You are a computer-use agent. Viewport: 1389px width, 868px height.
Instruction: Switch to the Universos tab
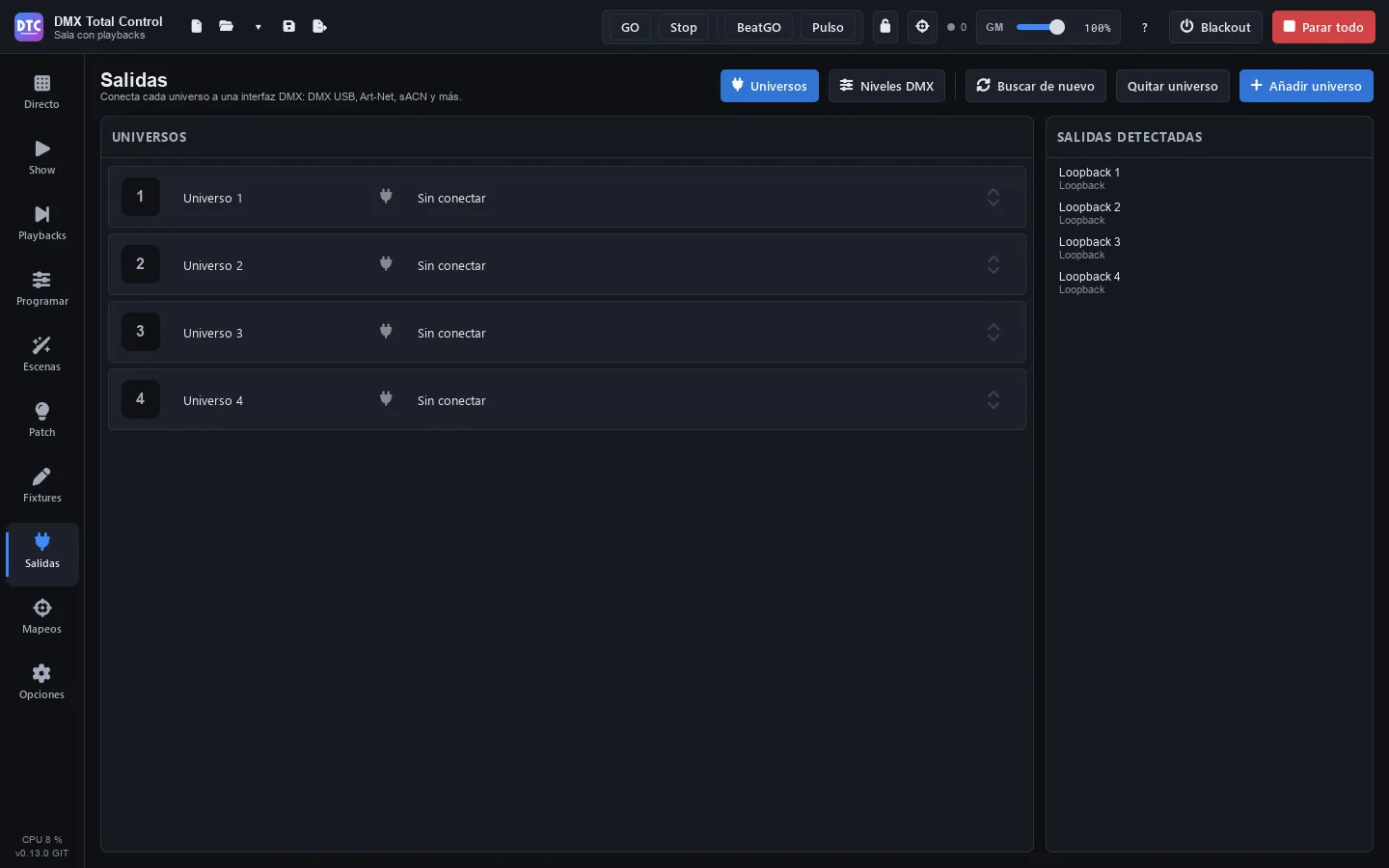770,86
